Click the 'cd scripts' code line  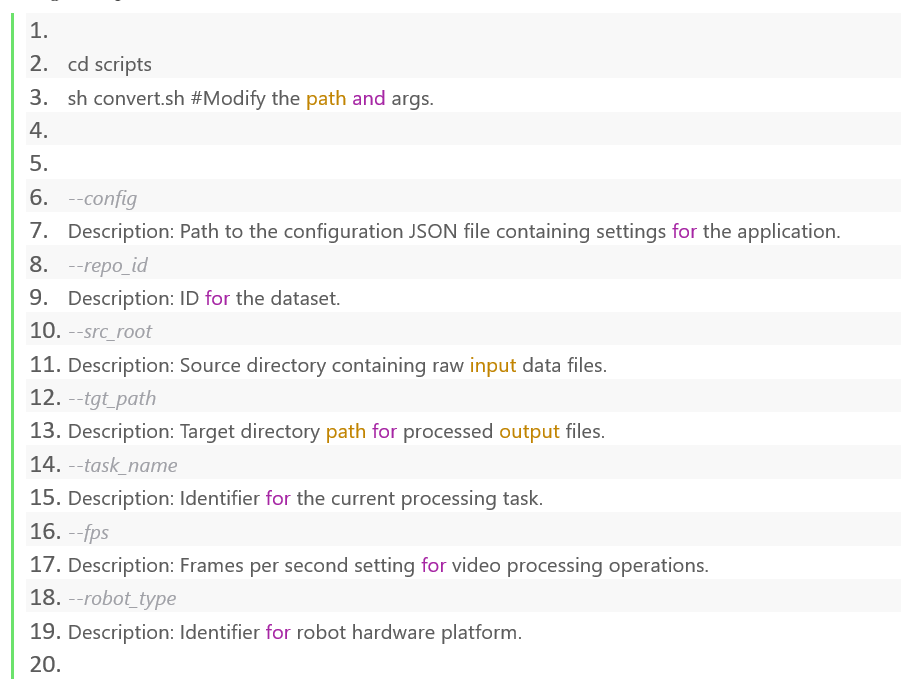110,64
